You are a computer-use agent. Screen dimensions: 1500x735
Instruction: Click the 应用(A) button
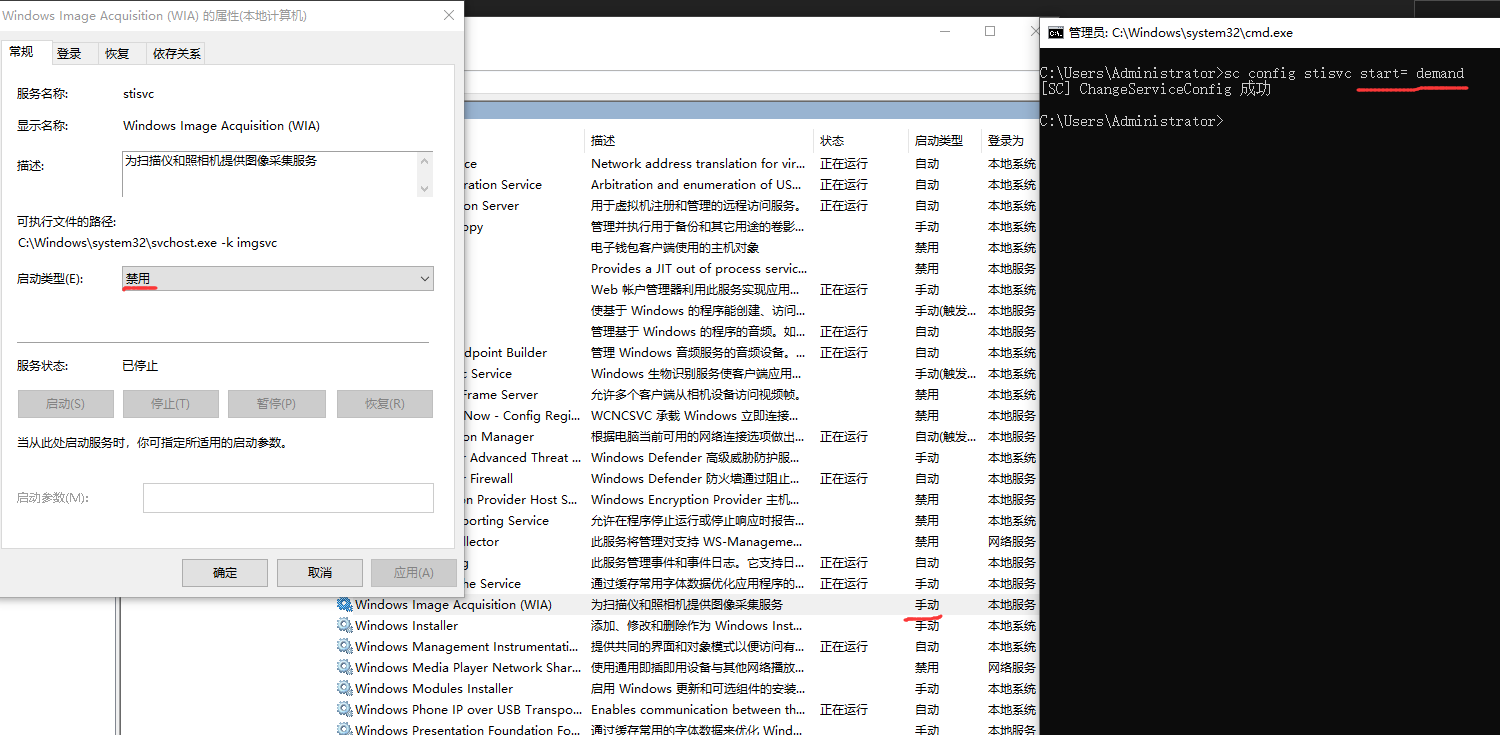(414, 573)
